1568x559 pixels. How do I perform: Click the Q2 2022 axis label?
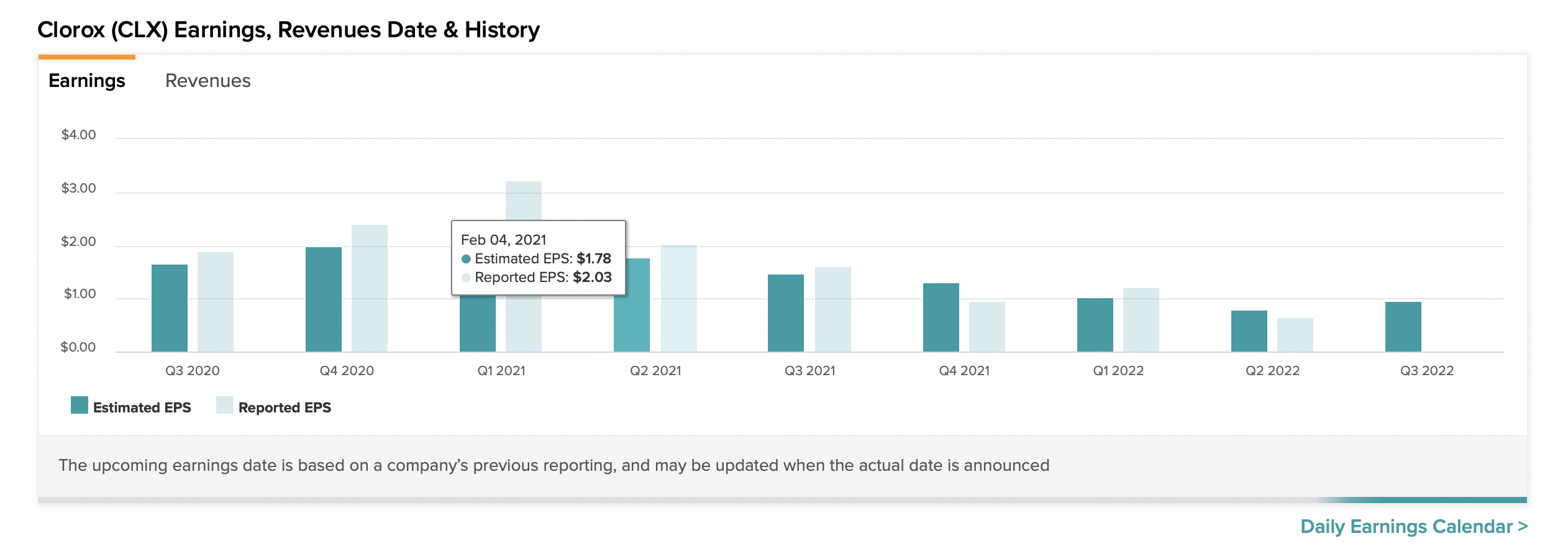coord(1272,371)
